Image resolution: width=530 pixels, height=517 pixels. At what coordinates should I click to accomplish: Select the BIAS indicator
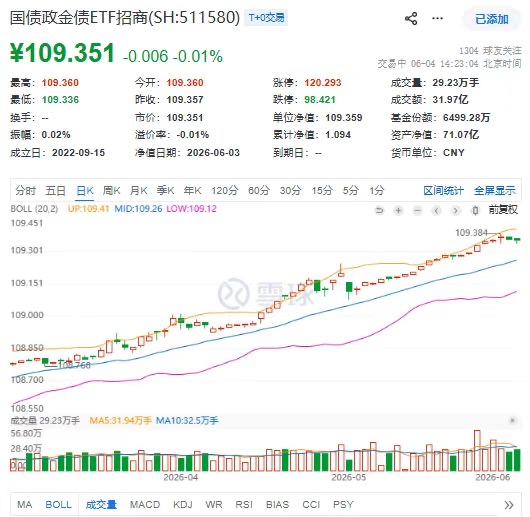pyautogui.click(x=278, y=505)
